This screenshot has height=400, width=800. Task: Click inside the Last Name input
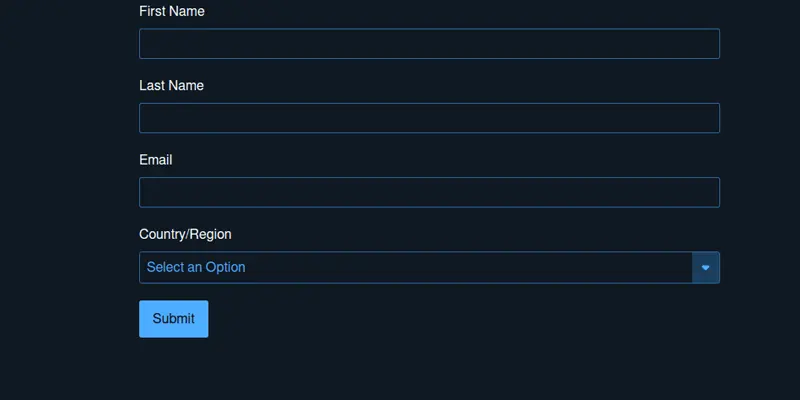[429, 118]
